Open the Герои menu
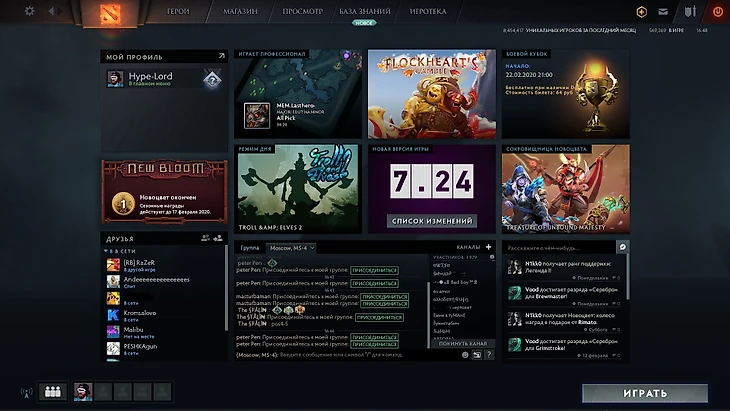This screenshot has height=411, width=730. 178,11
